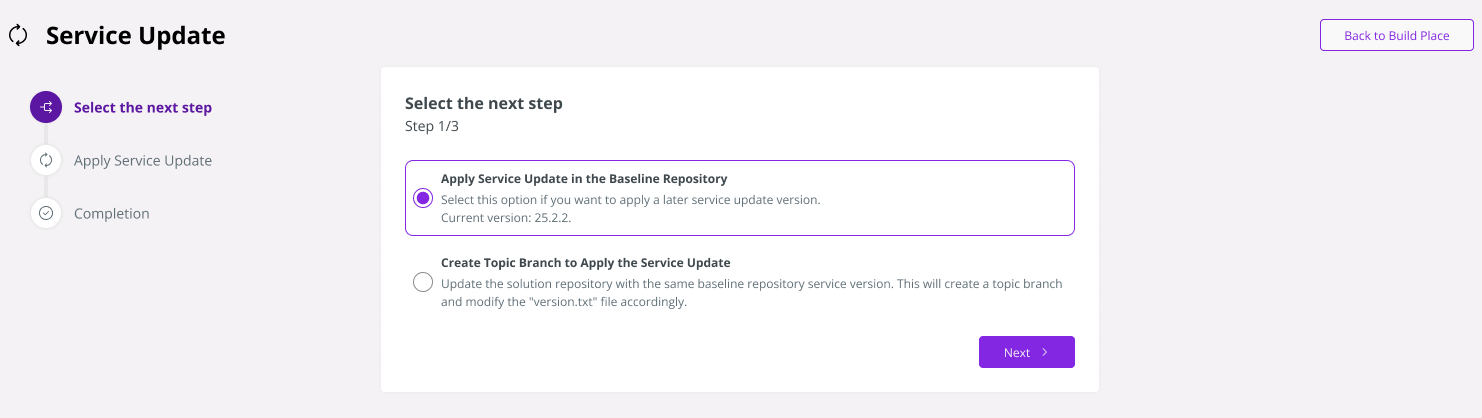Image resolution: width=1482 pixels, height=418 pixels.
Task: Select the Create Topic Branch radio button
Action: tap(423, 282)
